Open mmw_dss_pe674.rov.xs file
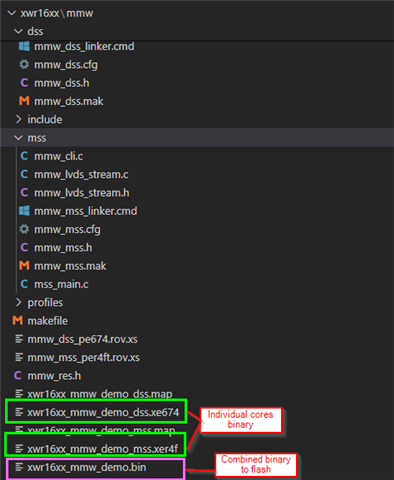 82,339
